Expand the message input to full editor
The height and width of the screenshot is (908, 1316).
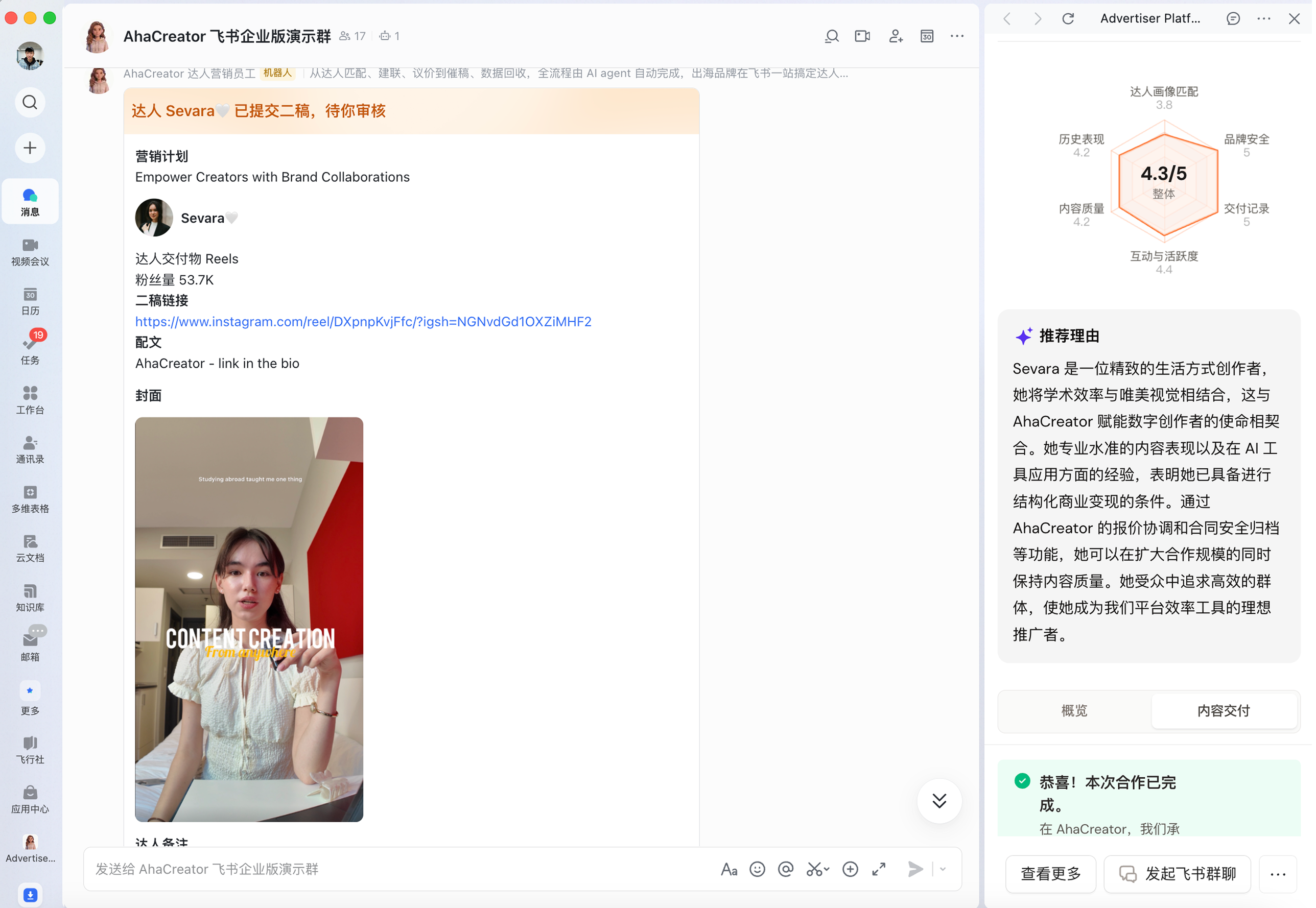click(879, 869)
